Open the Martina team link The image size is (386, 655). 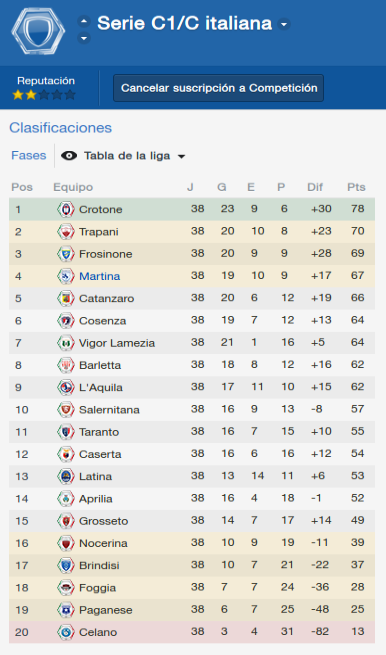(x=99, y=276)
